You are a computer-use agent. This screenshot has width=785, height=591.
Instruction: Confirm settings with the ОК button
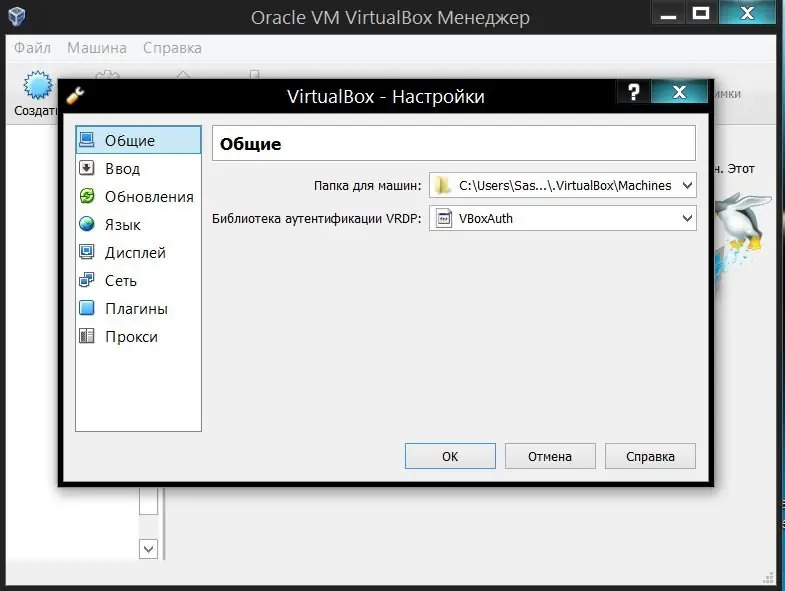coord(450,456)
